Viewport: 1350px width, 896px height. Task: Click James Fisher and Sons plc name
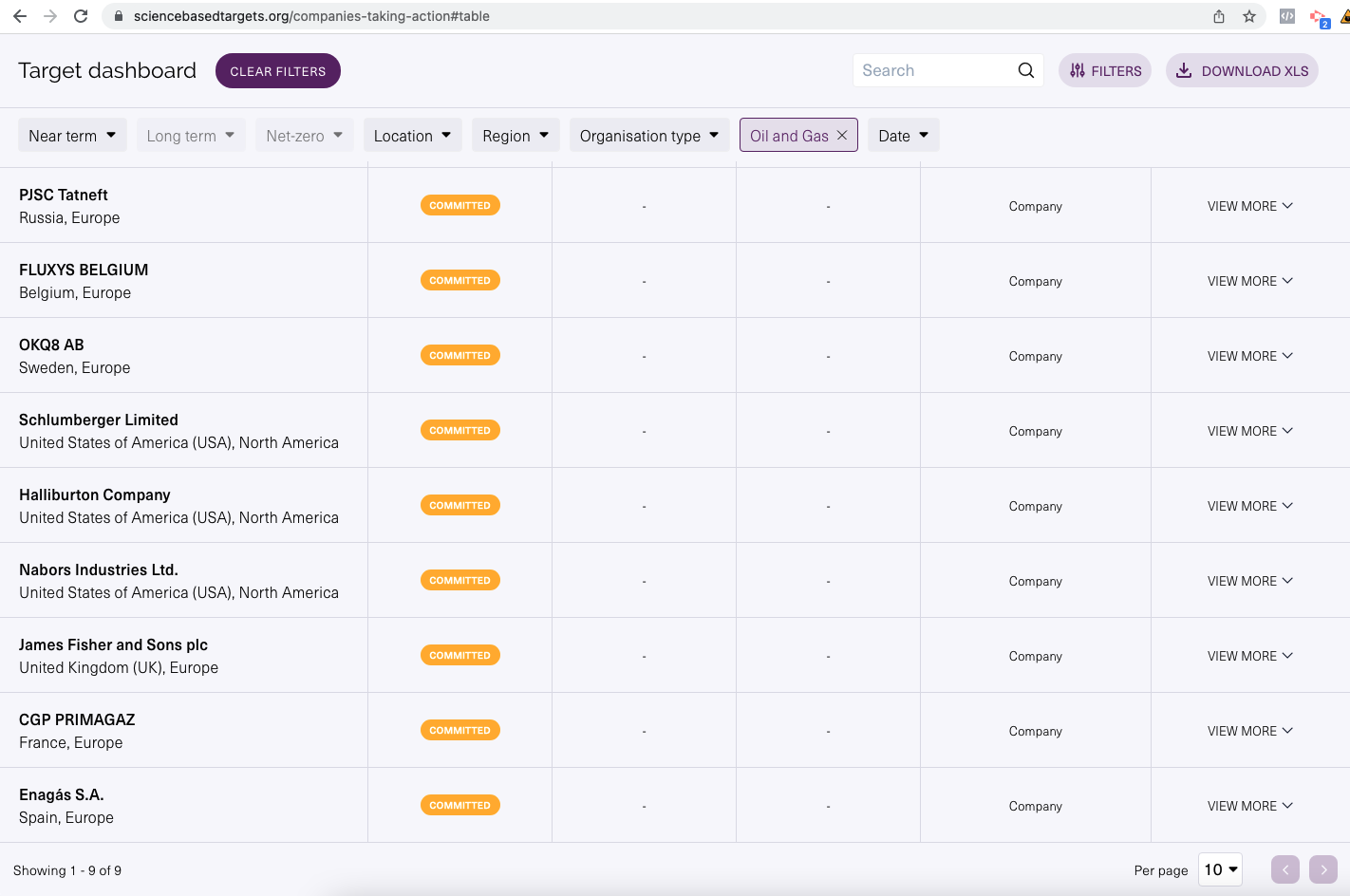pyautogui.click(x=113, y=644)
